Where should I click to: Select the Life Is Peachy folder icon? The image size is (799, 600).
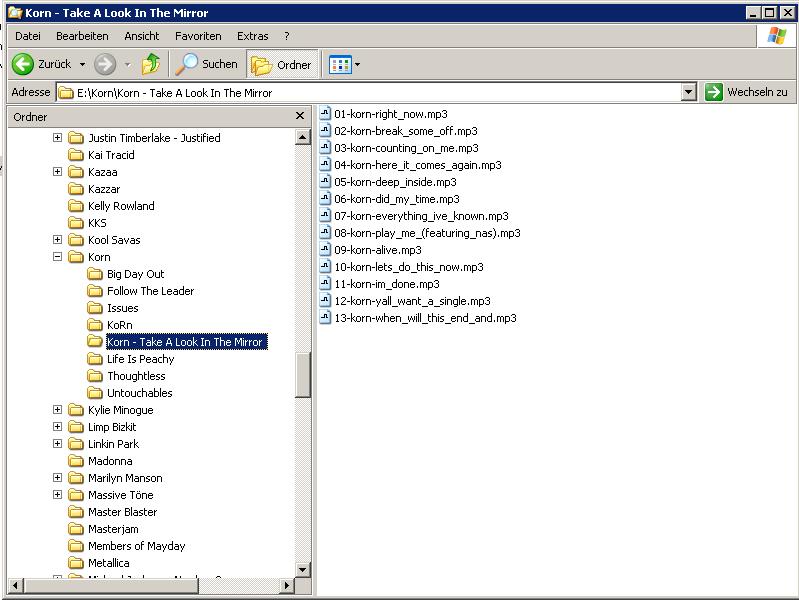click(x=95, y=359)
